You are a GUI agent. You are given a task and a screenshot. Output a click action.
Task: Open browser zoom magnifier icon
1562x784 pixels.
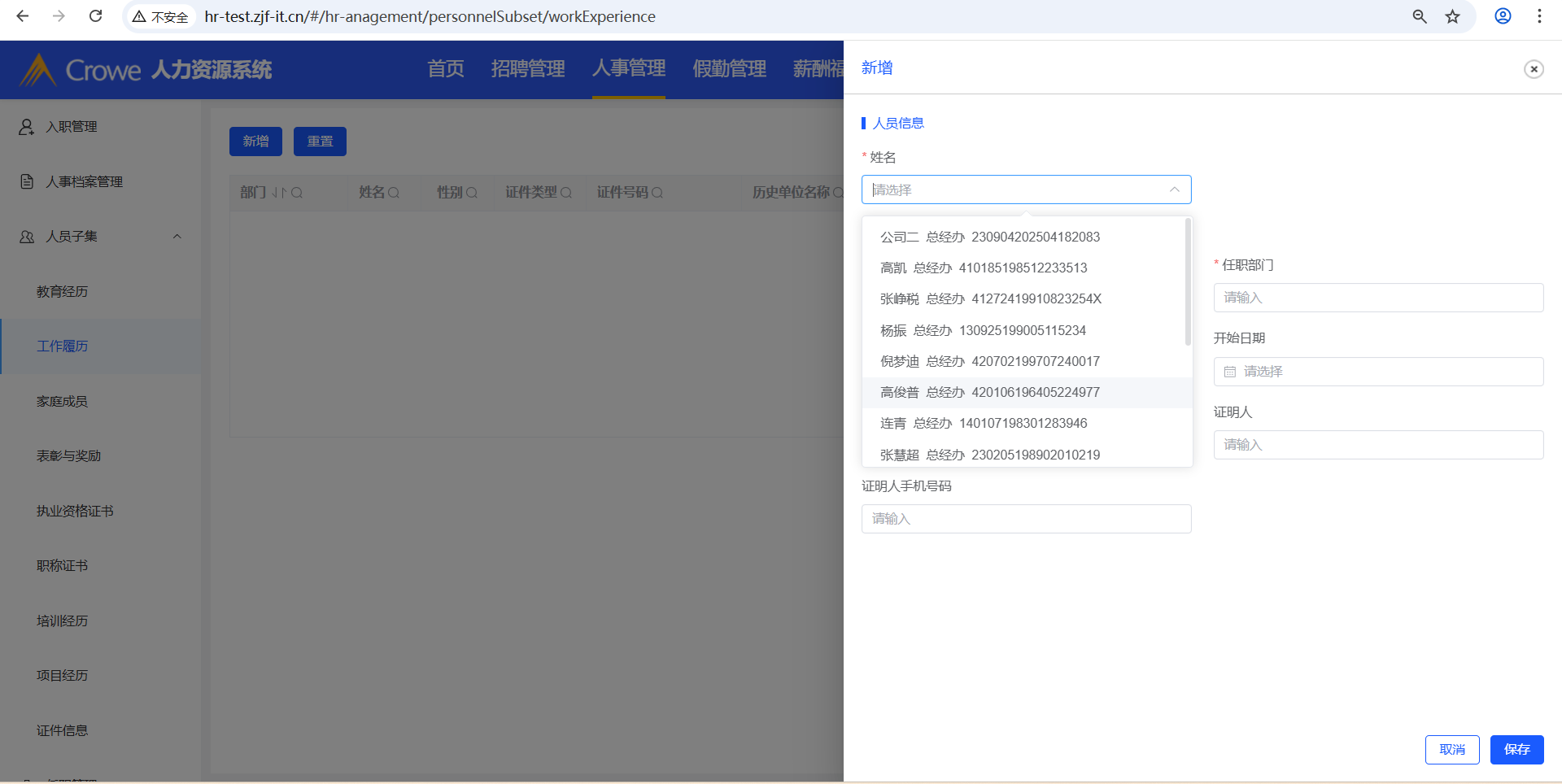tap(1420, 16)
